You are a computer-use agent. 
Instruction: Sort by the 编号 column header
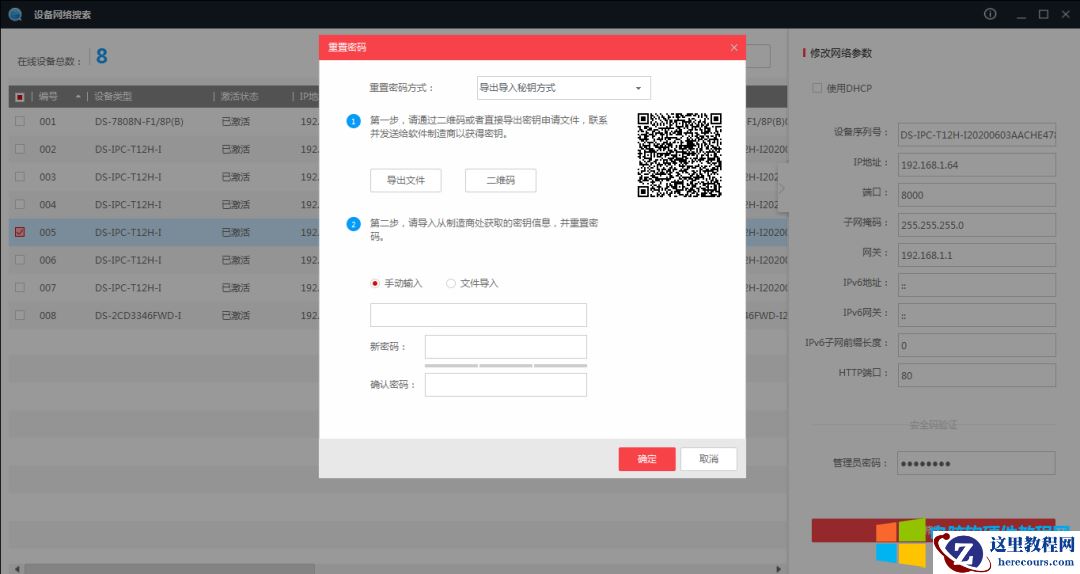48,96
